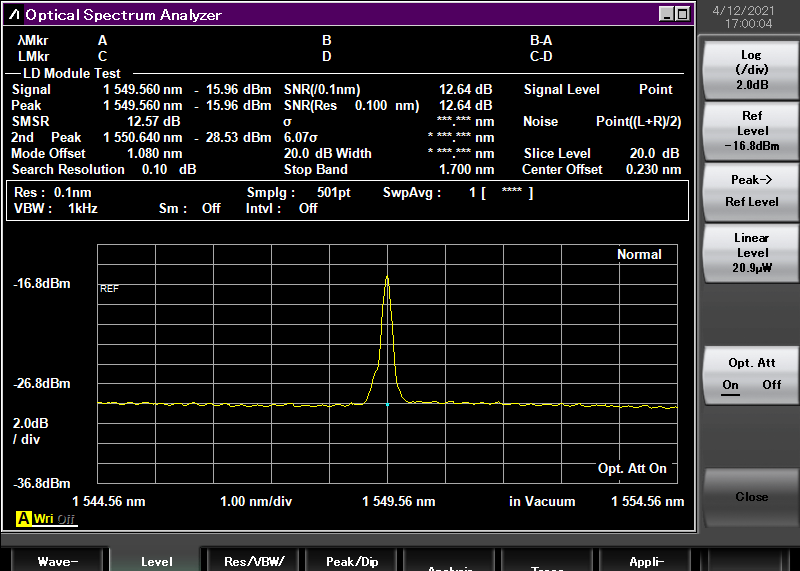Click the Wri trace mode label
This screenshot has width=800, height=571.
coord(43,518)
